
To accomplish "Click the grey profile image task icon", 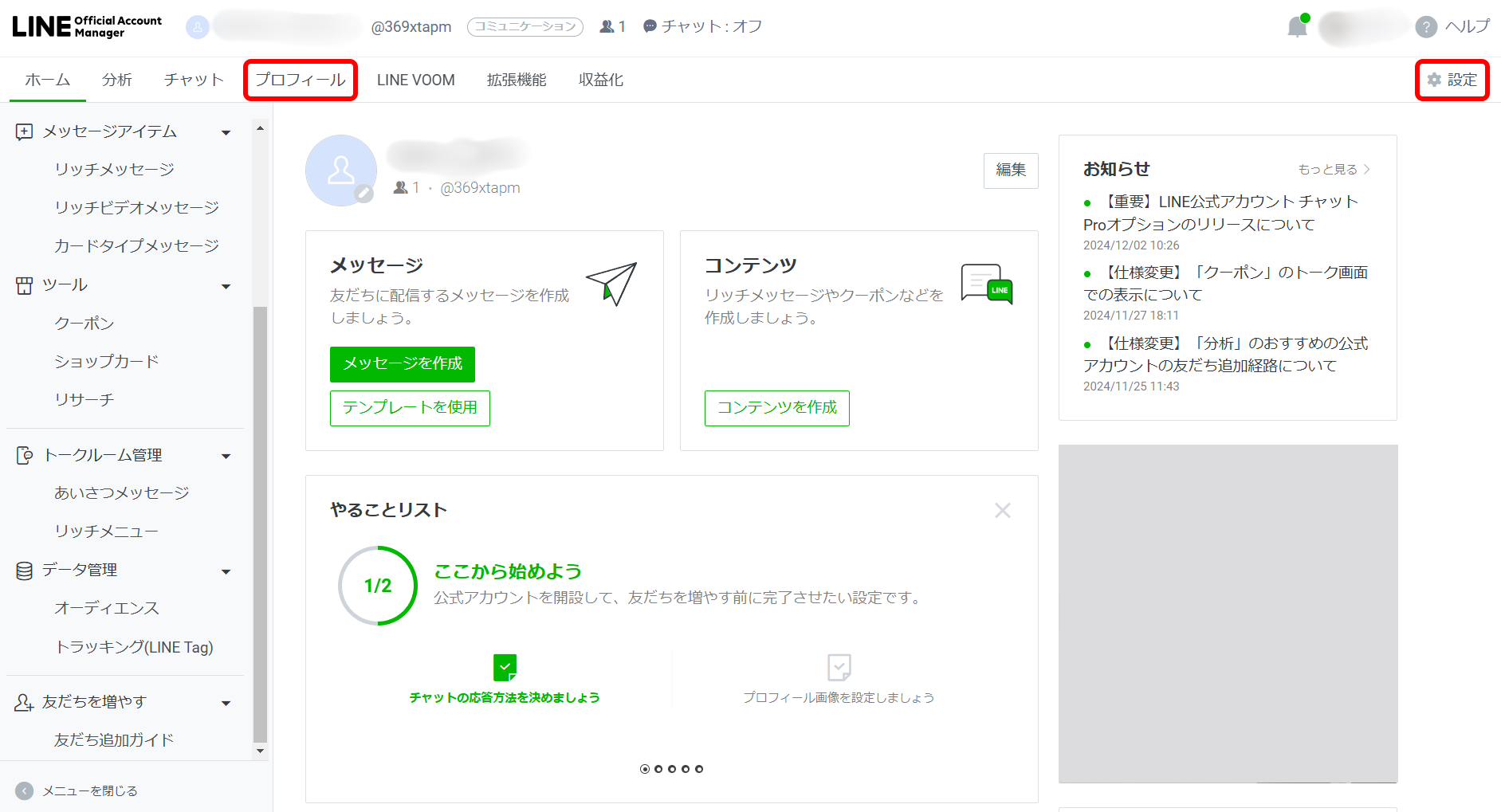I will (x=839, y=667).
